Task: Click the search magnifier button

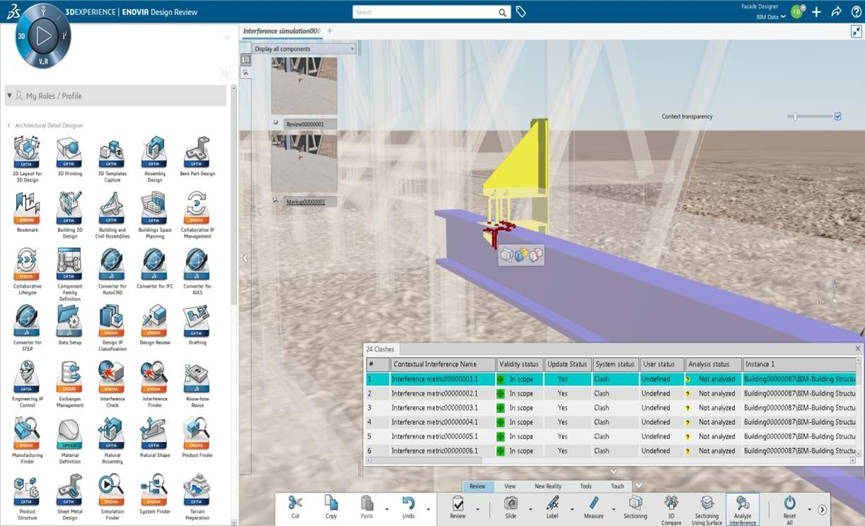Action: coord(503,12)
